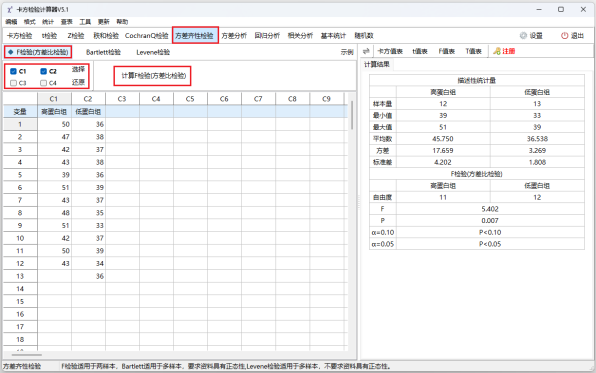This screenshot has width=596, height=373.
Task: Click the 注册 key icon
Action: pos(497,51)
